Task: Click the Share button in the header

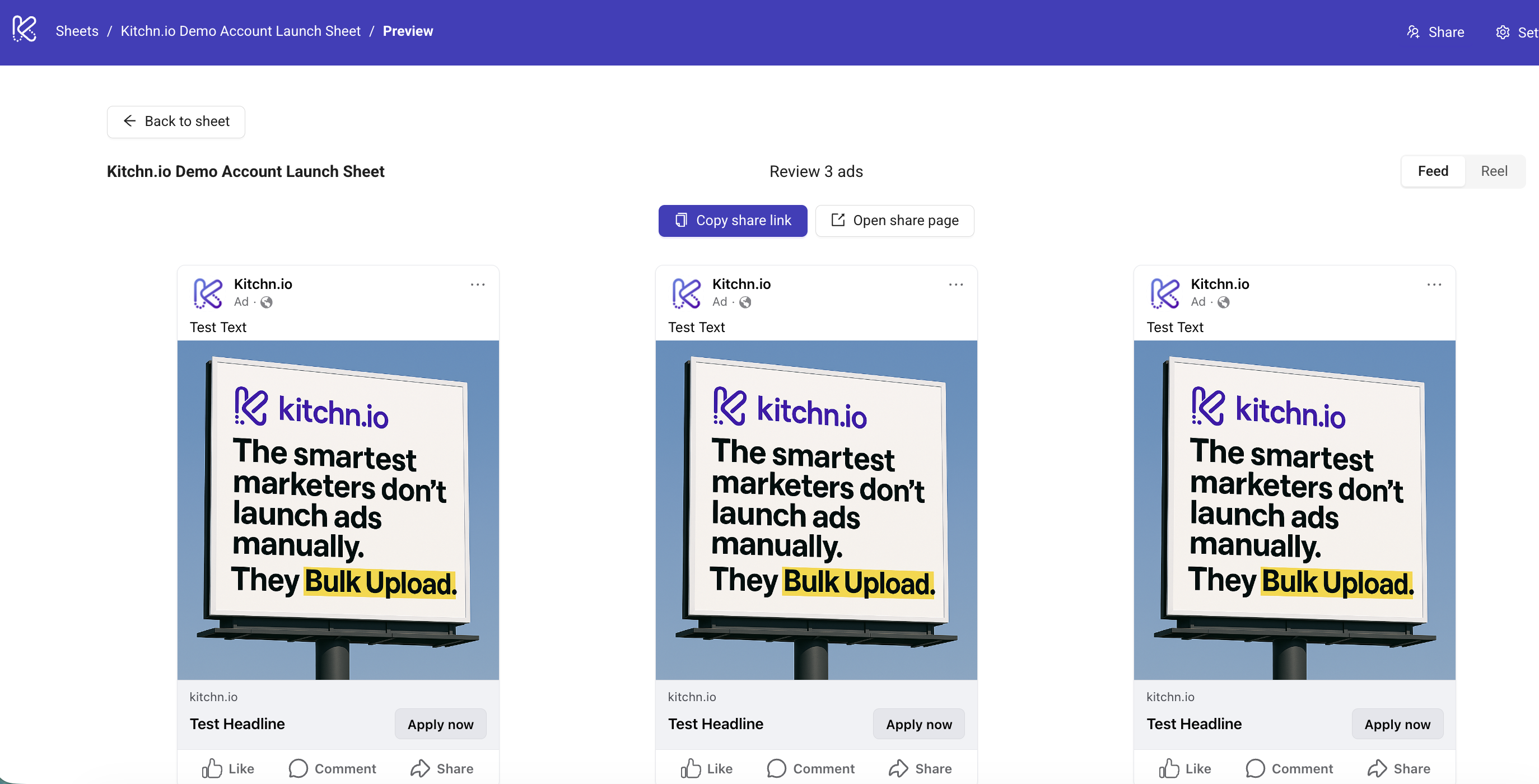Action: click(1435, 32)
